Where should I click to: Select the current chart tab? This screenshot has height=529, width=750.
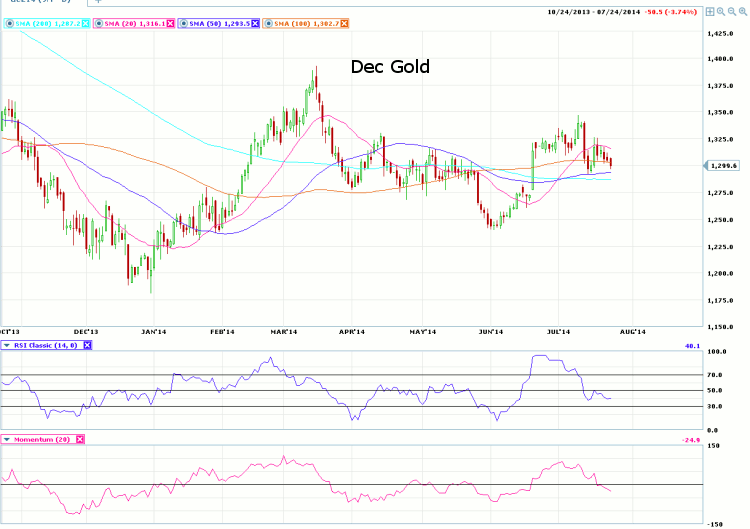[x=40, y=3]
